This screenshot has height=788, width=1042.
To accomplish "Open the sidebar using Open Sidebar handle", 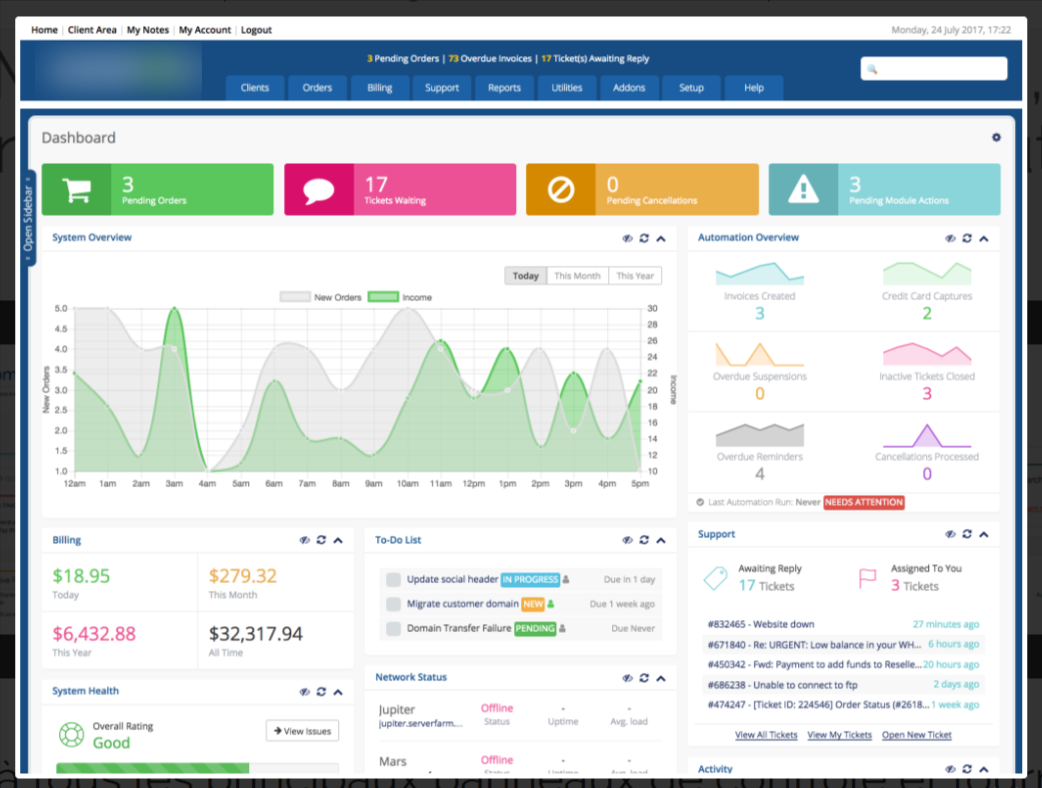I will tap(29, 218).
